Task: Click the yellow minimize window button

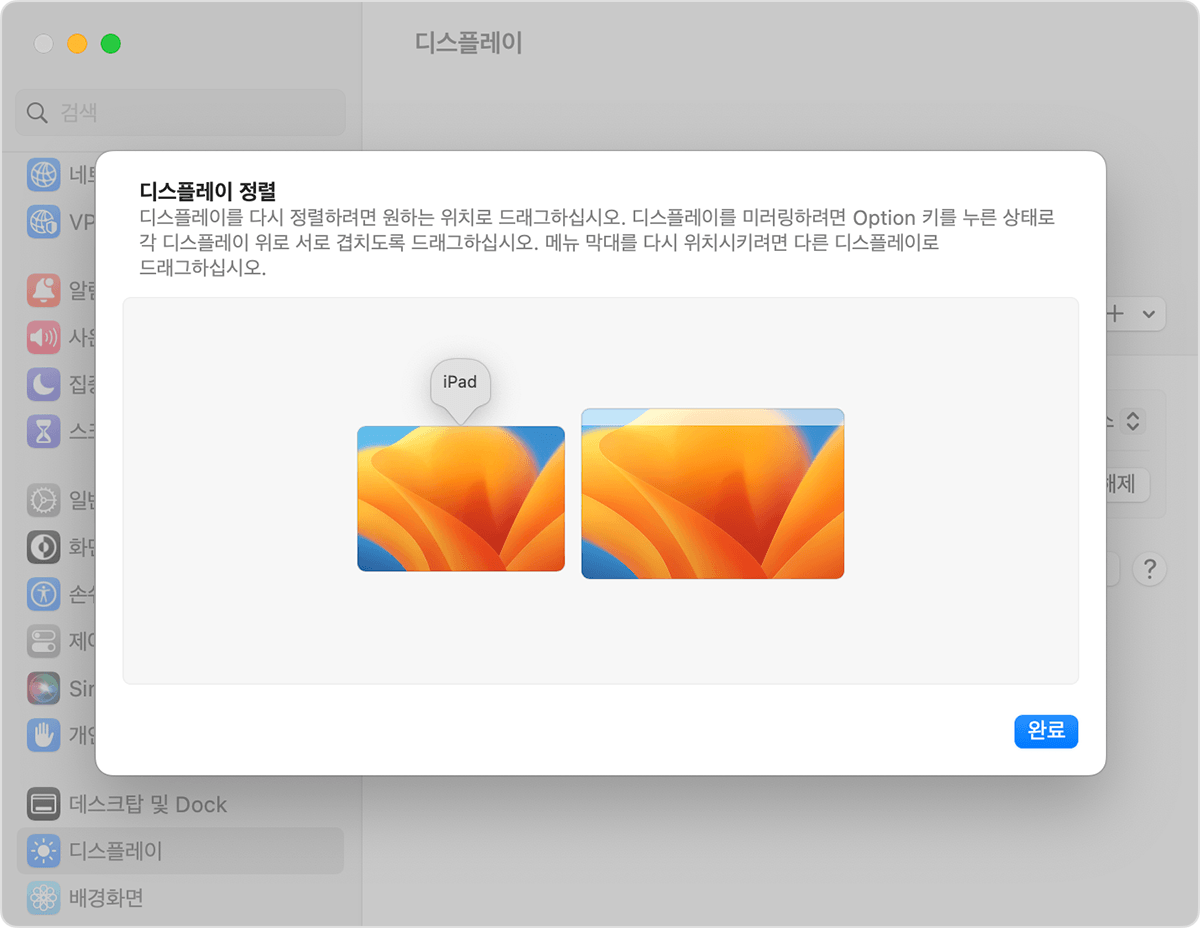Action: click(77, 44)
